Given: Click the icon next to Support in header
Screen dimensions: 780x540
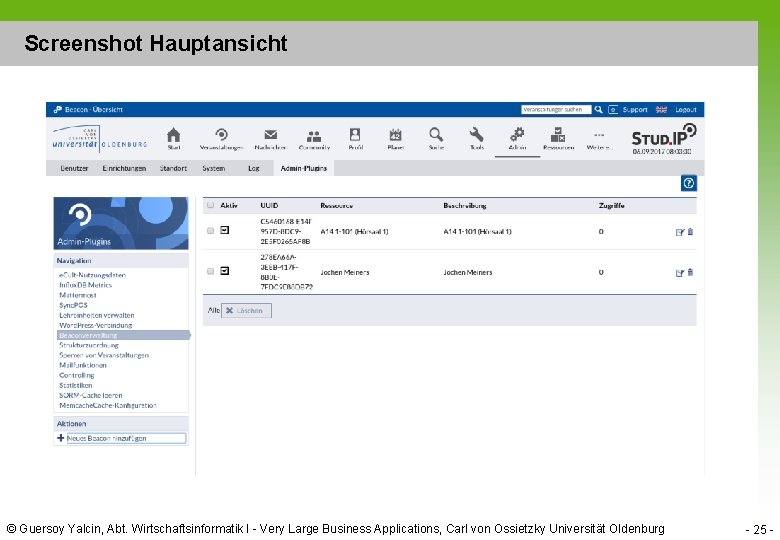Looking at the screenshot, I should coord(613,109).
